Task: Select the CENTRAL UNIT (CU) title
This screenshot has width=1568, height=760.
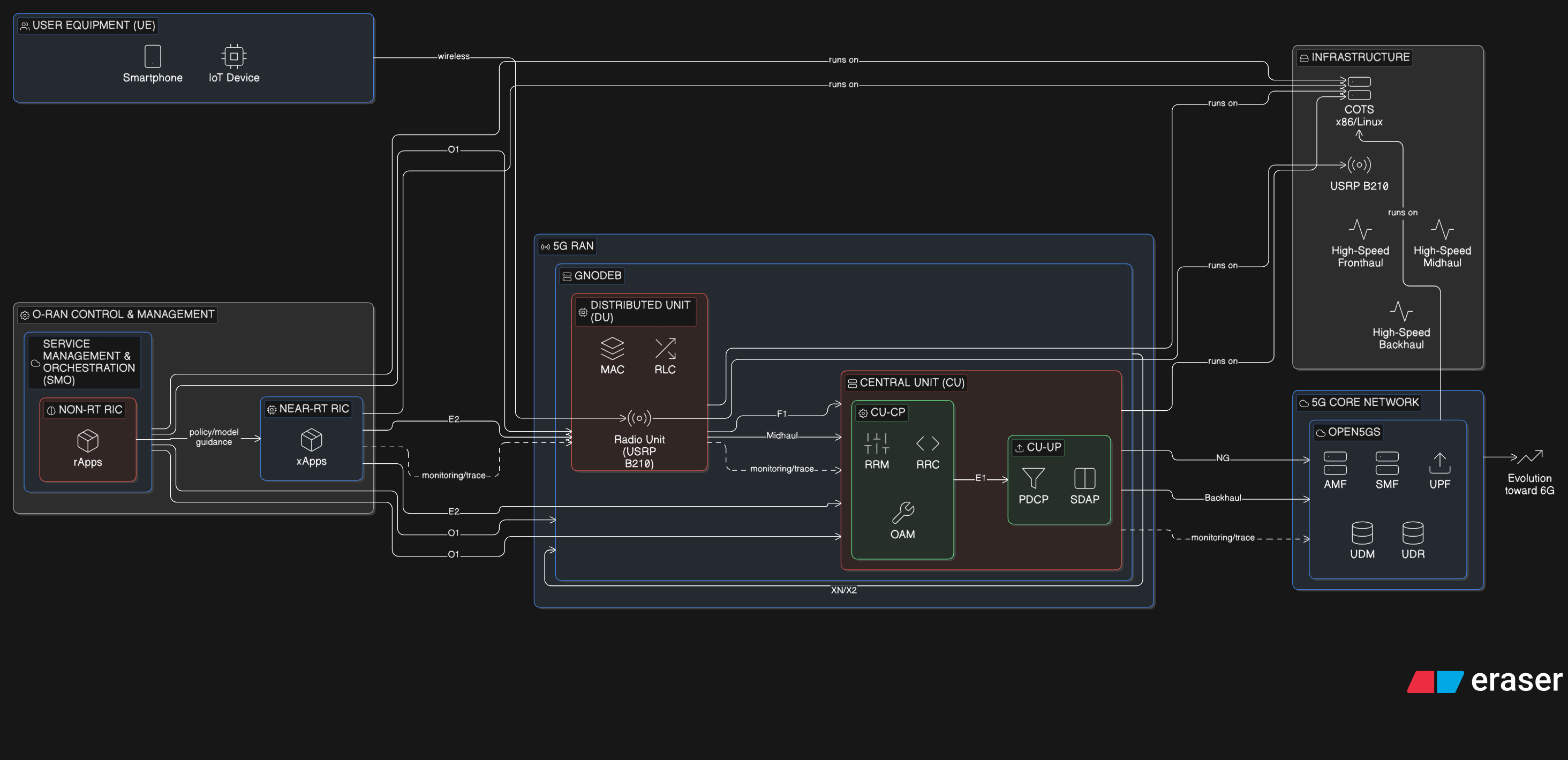Action: [912, 382]
